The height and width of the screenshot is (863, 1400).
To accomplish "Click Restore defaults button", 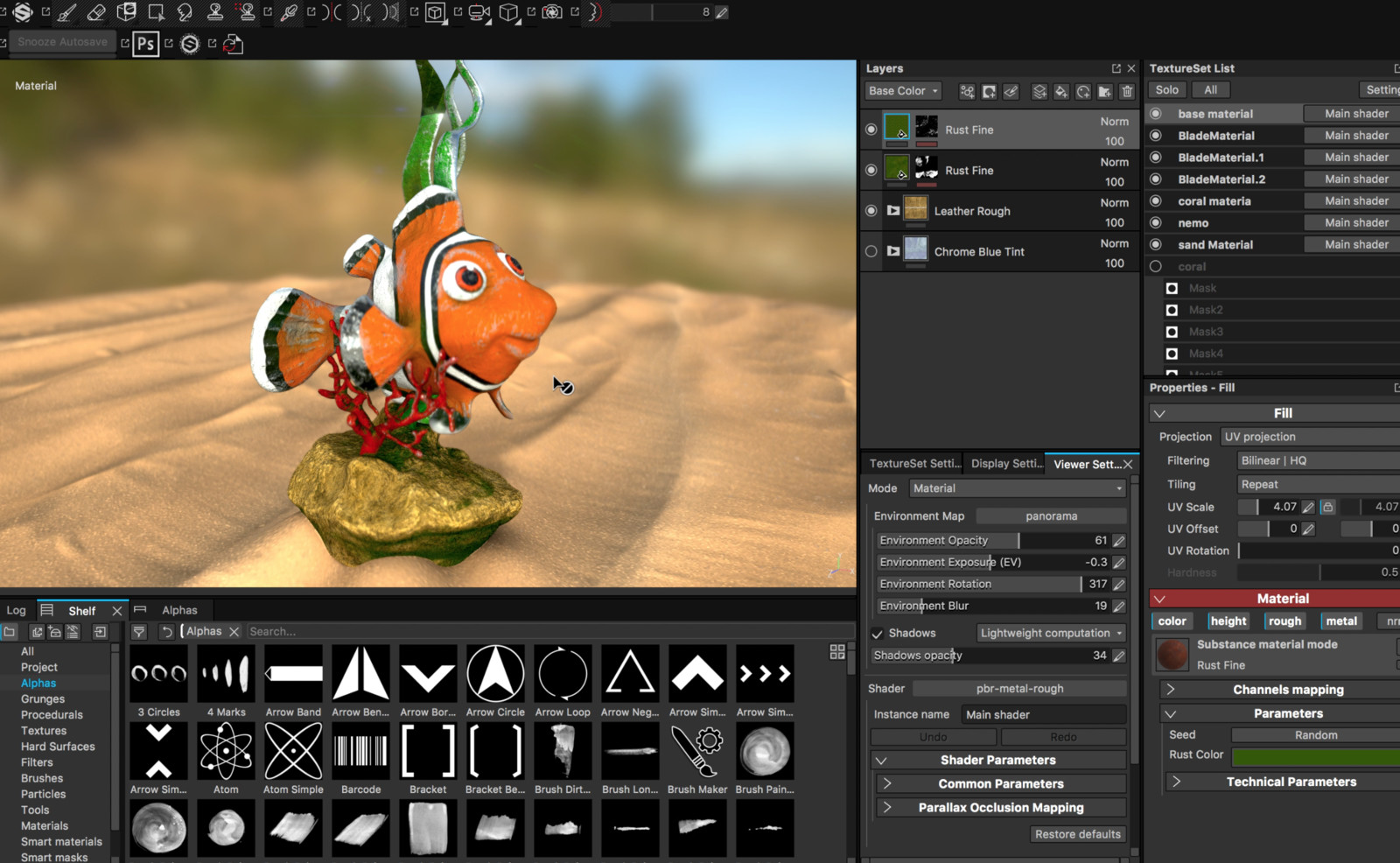I will click(x=1077, y=834).
